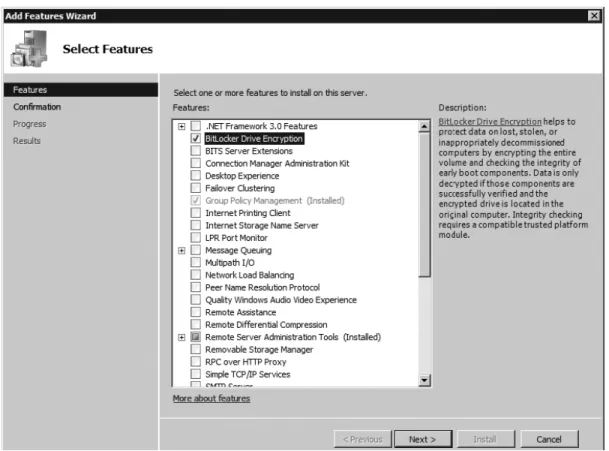Click the features list scroll down arrow
Viewport: 609px width, 451px height.
click(x=424, y=380)
